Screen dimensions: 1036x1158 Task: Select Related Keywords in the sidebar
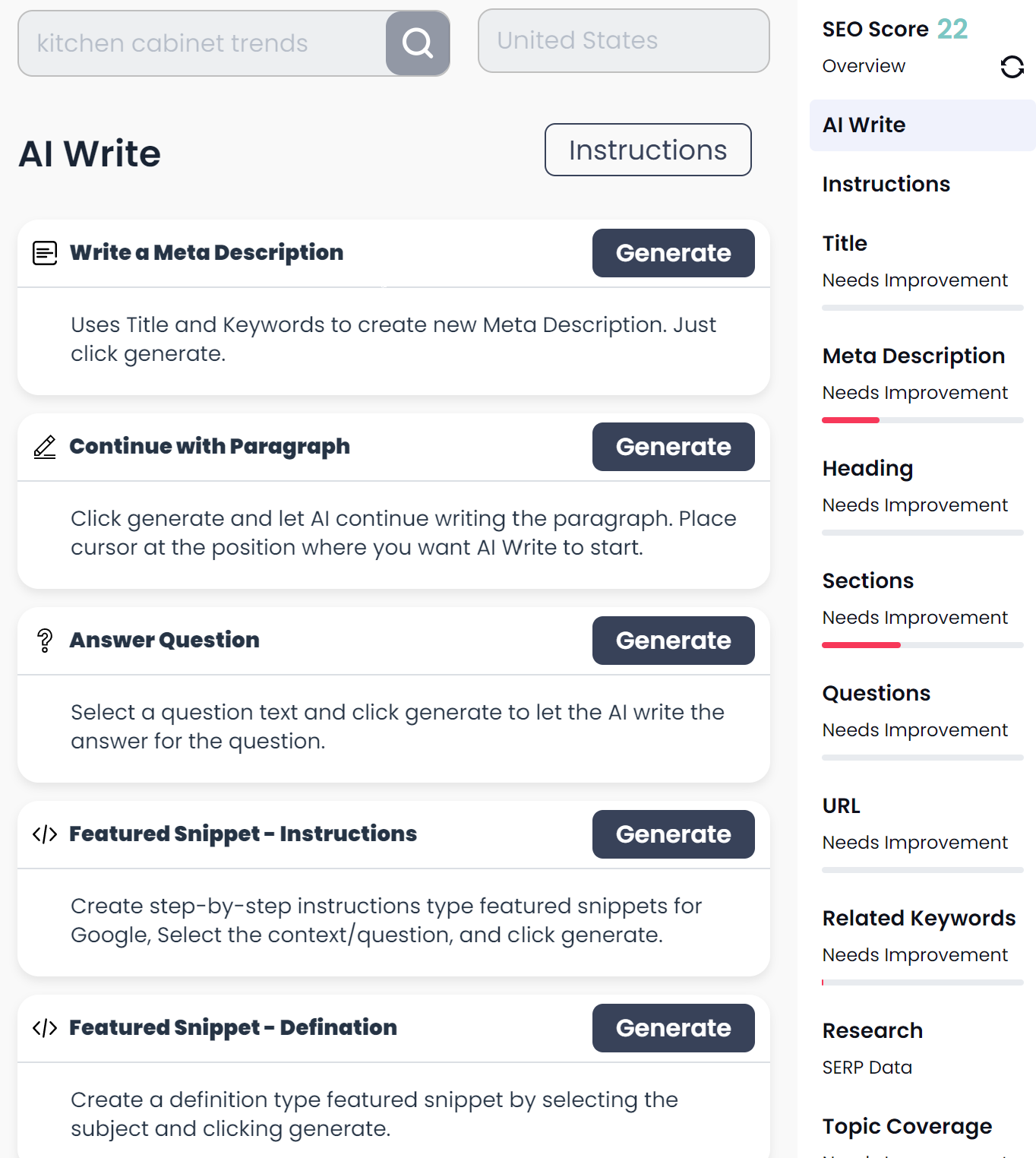coord(918,919)
